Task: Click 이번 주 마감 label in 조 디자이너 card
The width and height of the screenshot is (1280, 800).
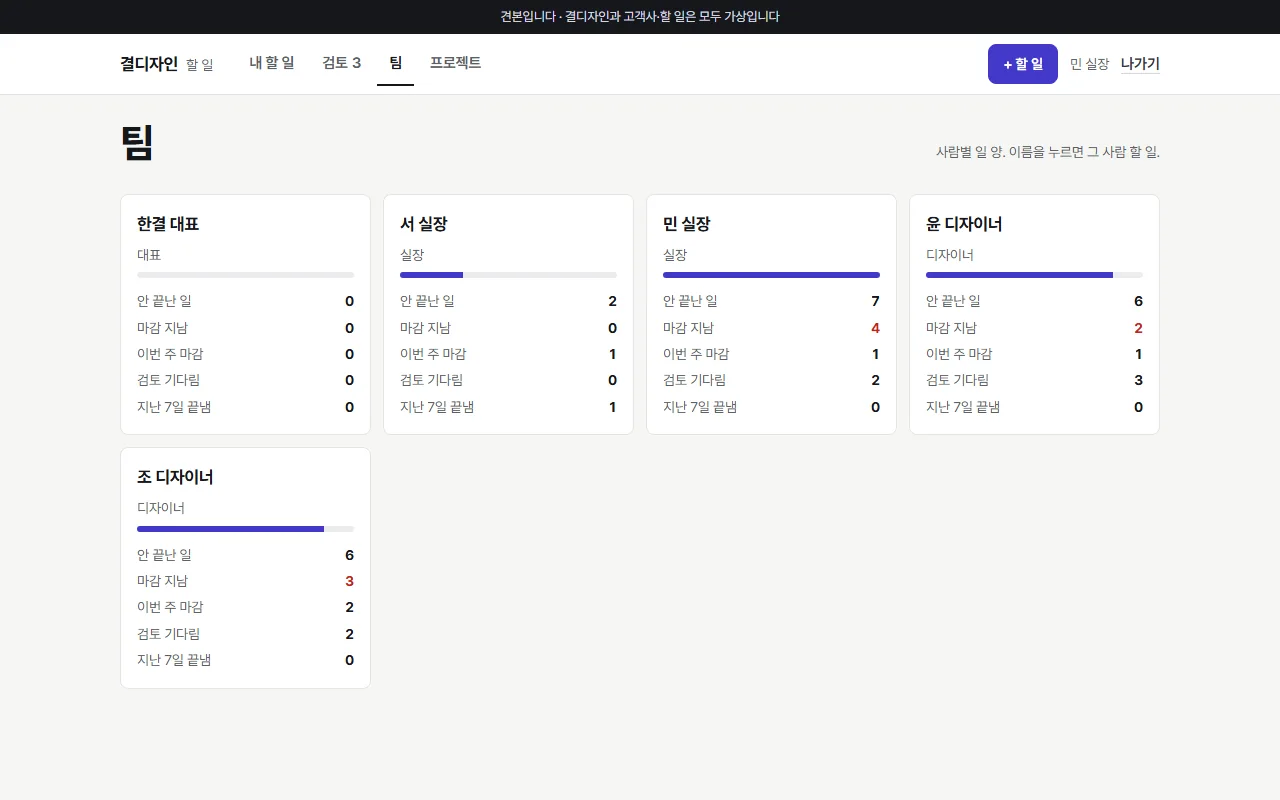Action: click(x=170, y=607)
